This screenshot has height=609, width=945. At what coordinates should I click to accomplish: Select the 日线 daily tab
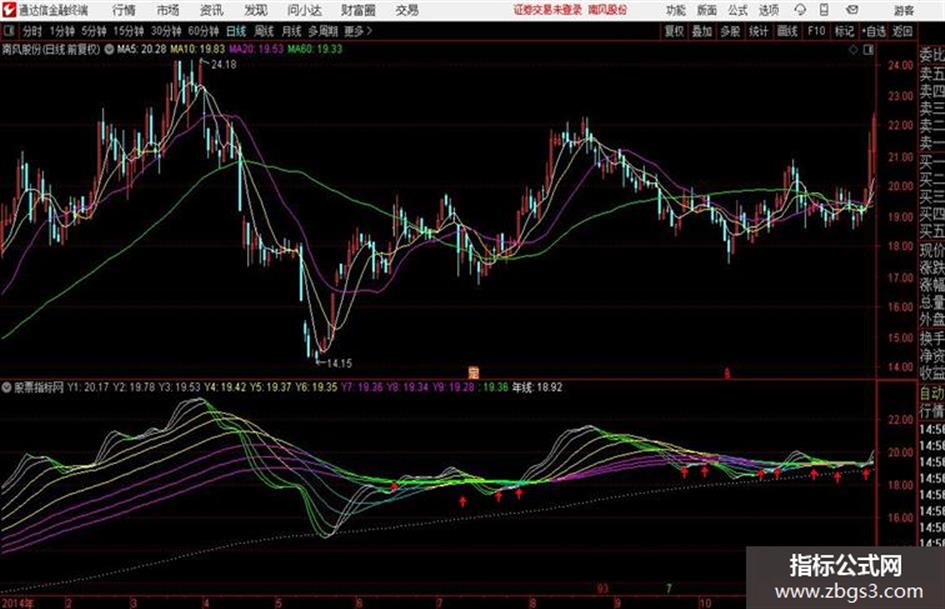[236, 31]
